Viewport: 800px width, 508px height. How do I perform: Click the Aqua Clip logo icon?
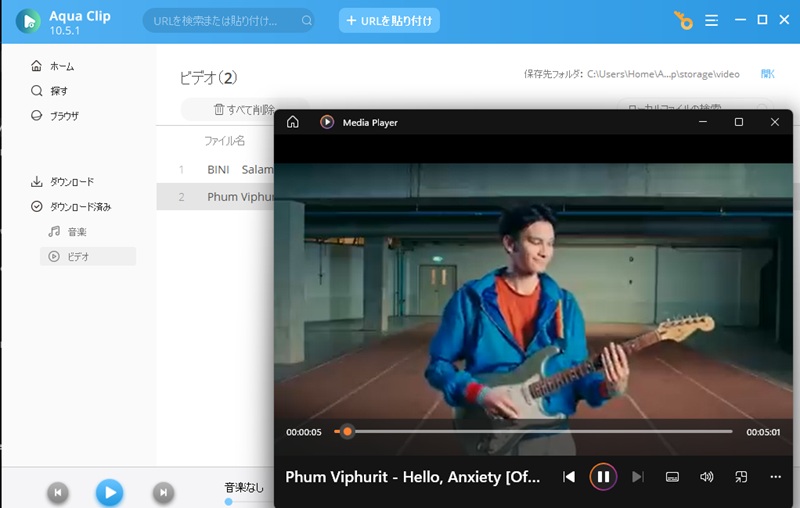28,21
